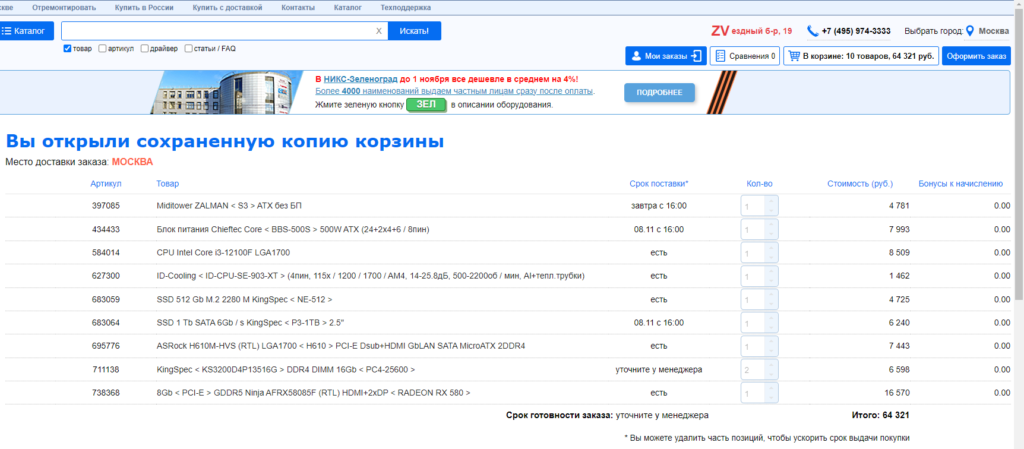Click the building photo in the banner
Viewport: 1024px width, 449px height.
[x=228, y=93]
